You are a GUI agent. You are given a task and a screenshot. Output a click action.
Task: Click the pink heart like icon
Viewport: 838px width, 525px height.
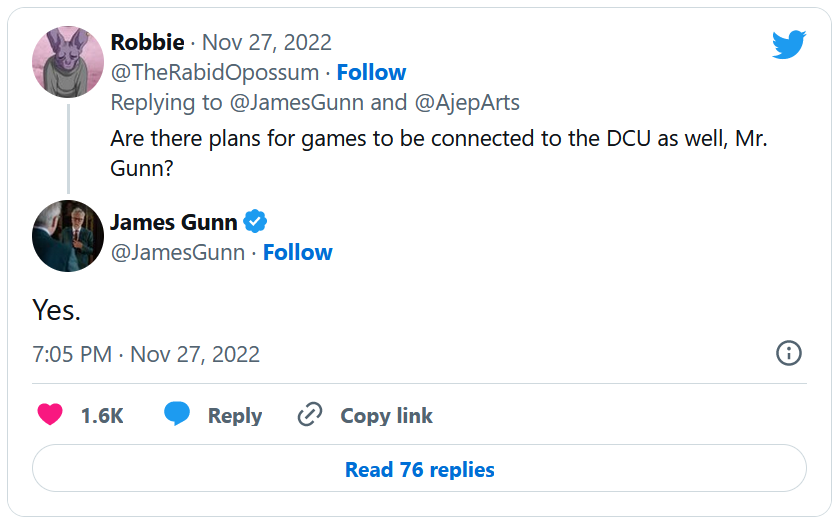(x=50, y=415)
